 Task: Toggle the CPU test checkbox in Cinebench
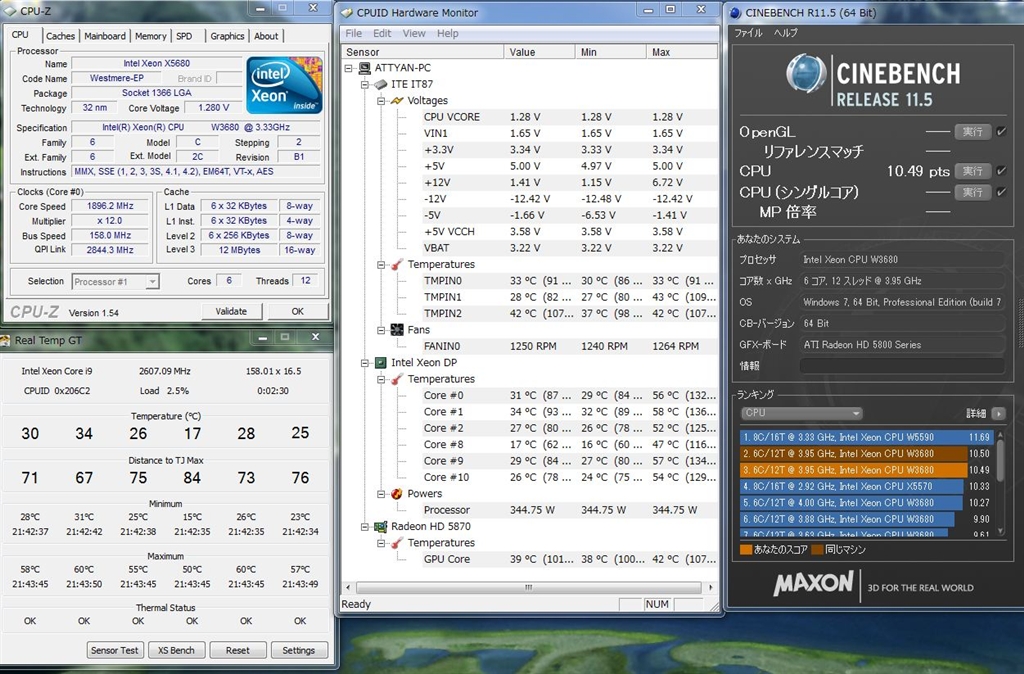click(1001, 171)
